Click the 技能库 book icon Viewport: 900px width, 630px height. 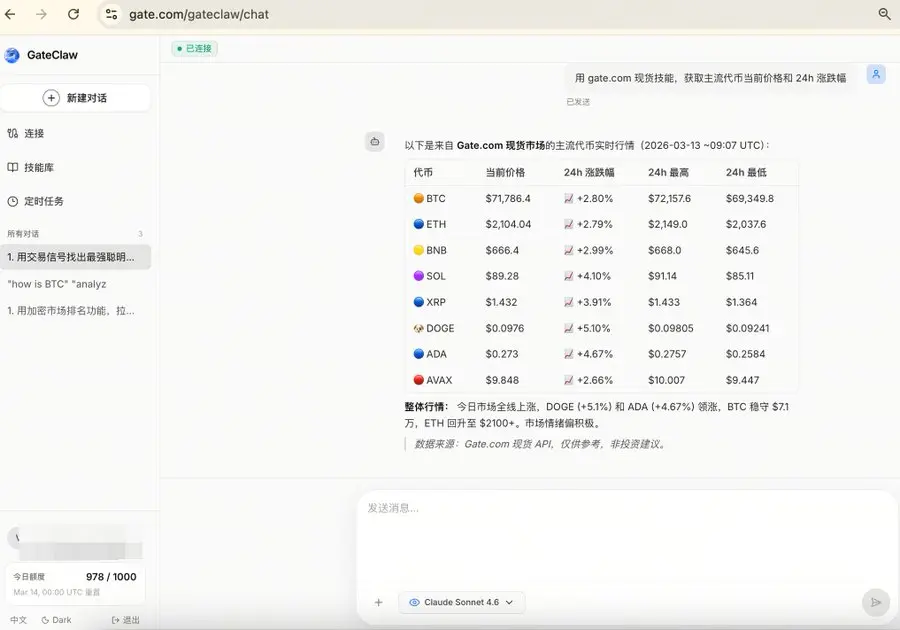(13, 168)
